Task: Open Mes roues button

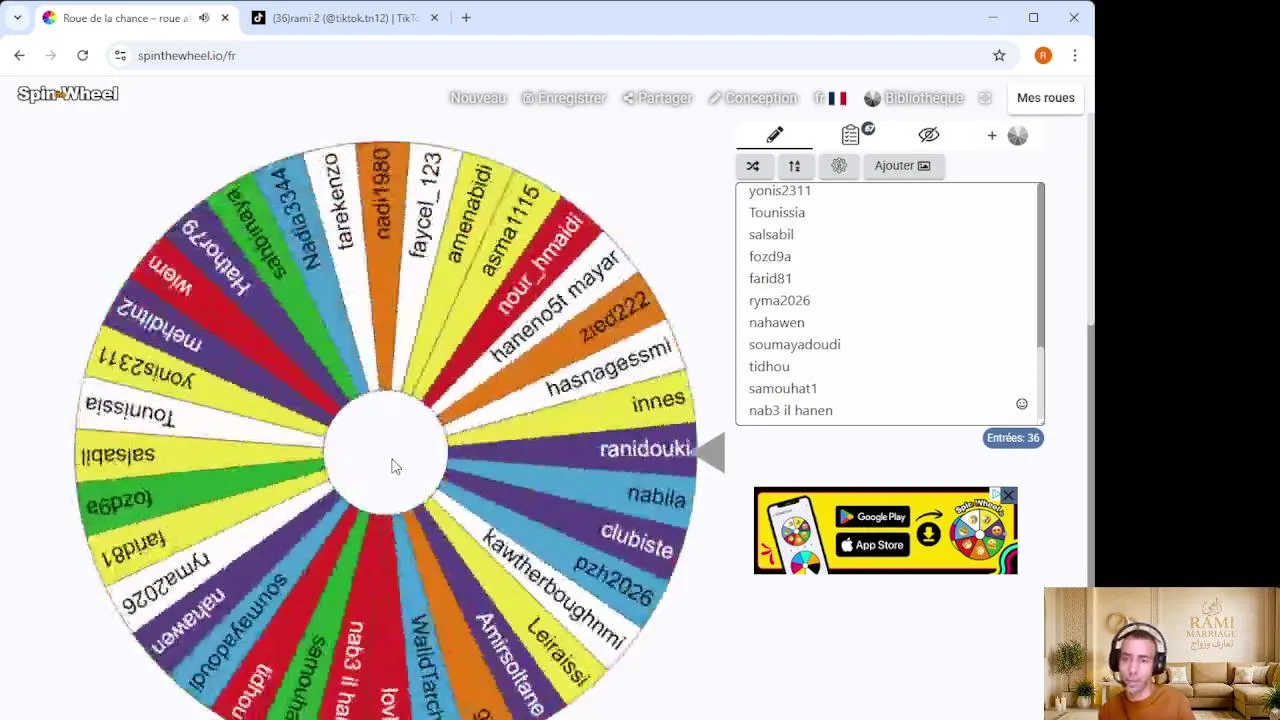Action: [x=1046, y=98]
